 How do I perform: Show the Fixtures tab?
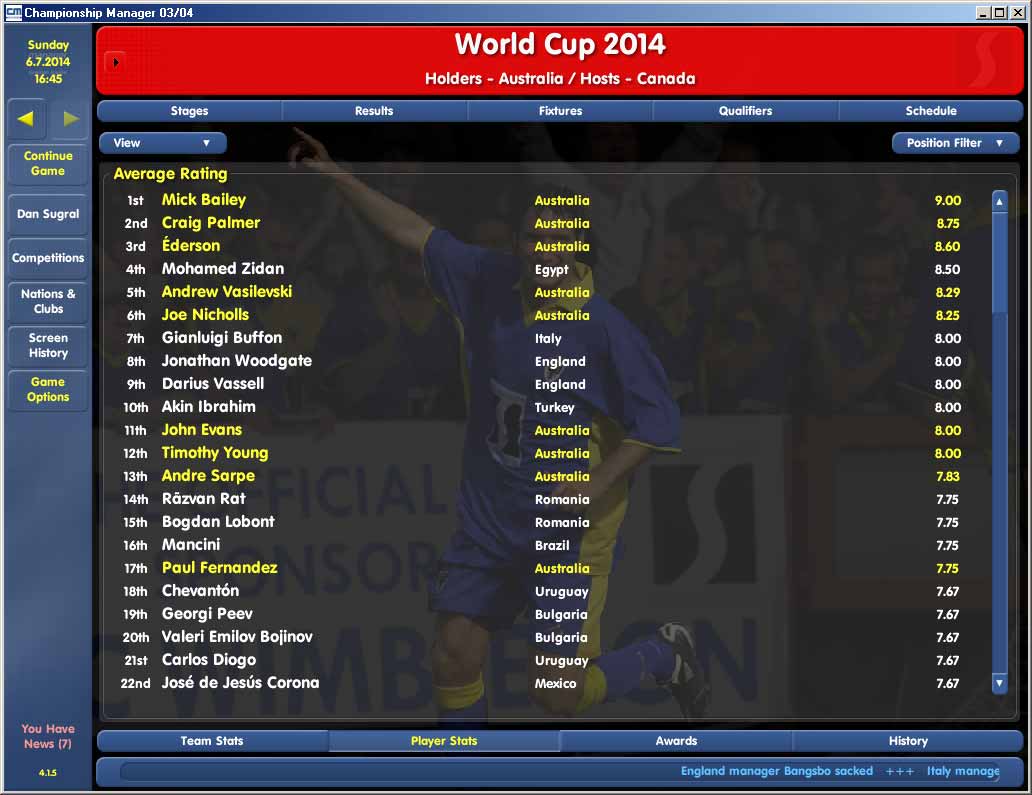(x=560, y=111)
